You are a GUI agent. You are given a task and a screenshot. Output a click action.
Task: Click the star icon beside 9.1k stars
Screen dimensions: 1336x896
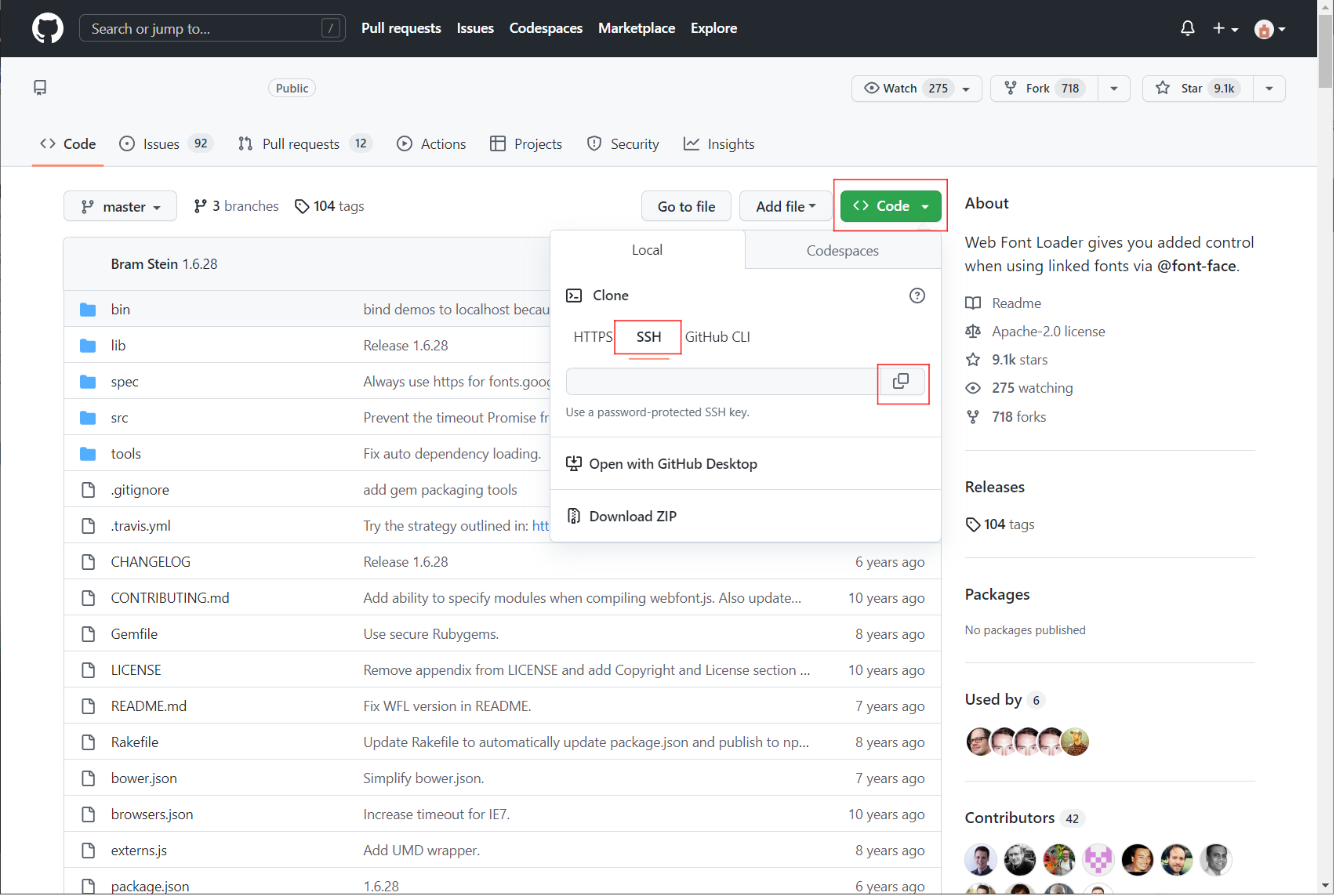(x=973, y=360)
